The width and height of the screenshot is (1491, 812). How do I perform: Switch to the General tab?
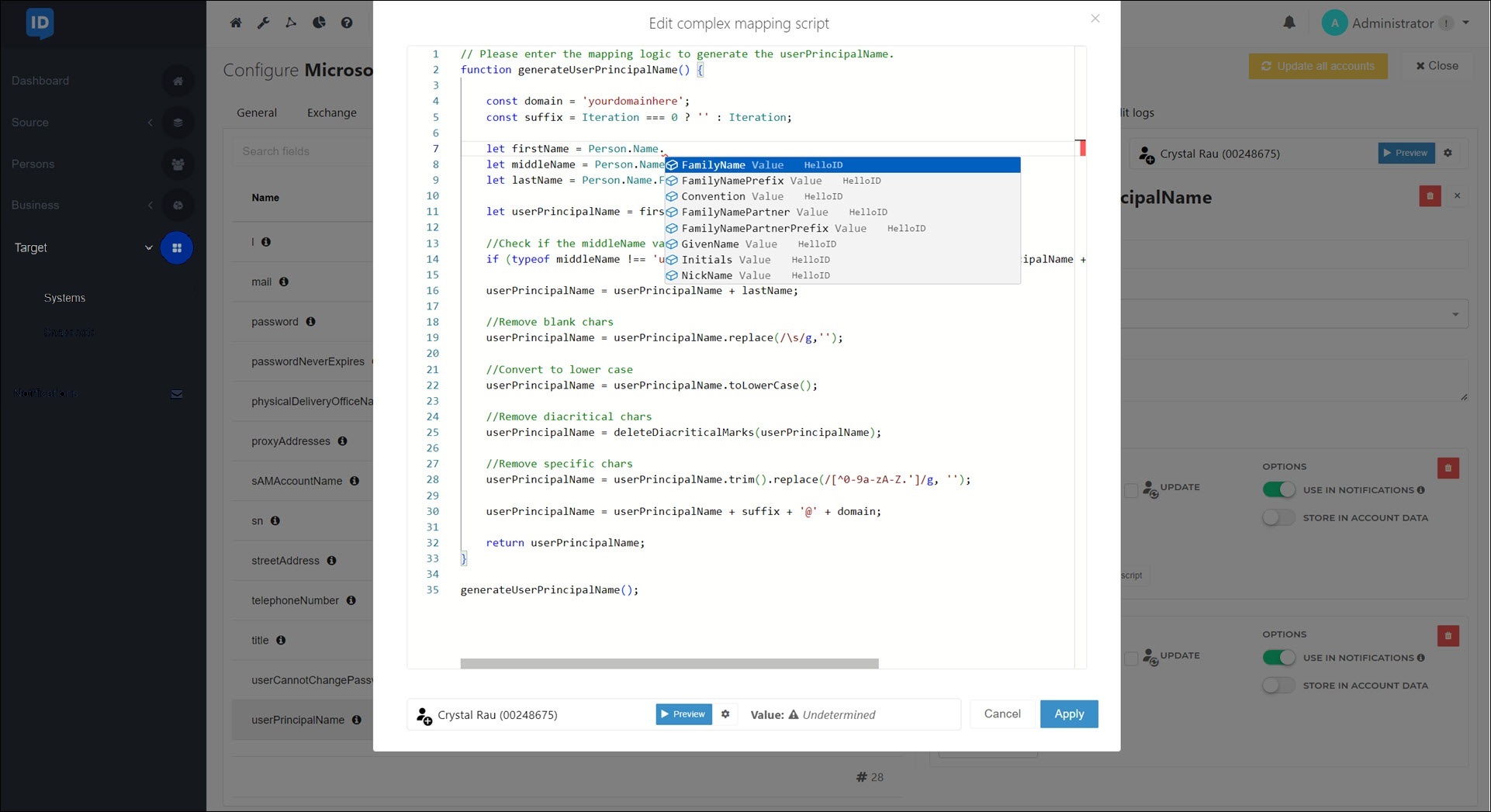point(257,112)
